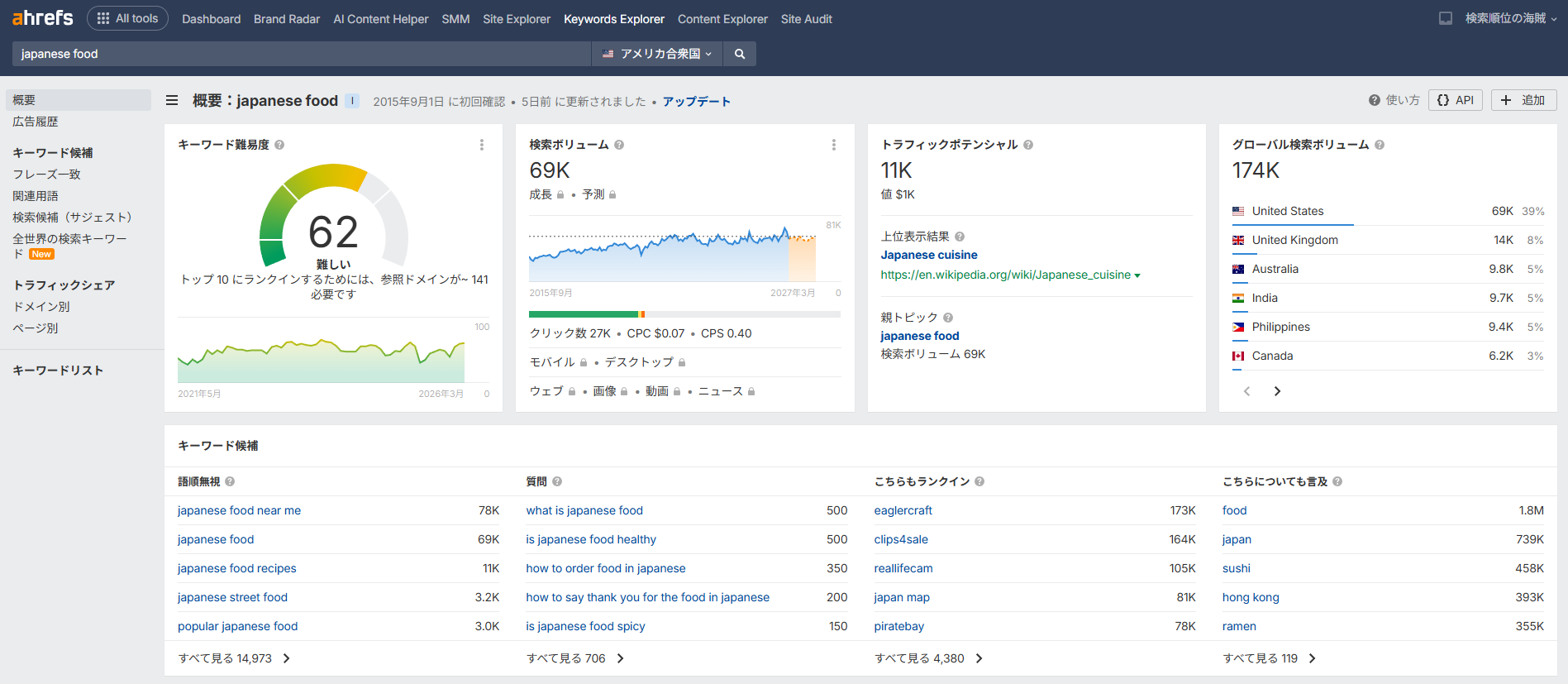Image resolution: width=1568 pixels, height=684 pixels.
Task: Open keyword difficulty card options menu
Action: [x=482, y=145]
